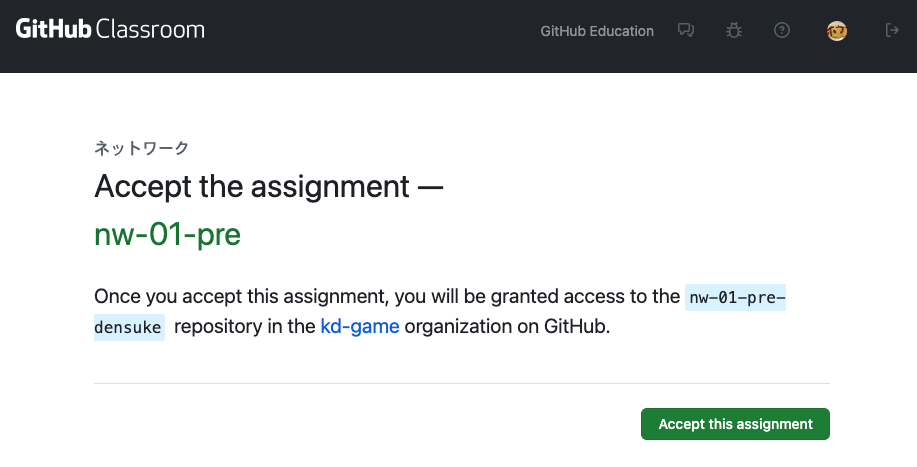Sign out using the exit arrow icon
The width and height of the screenshot is (917, 467).
click(x=892, y=30)
